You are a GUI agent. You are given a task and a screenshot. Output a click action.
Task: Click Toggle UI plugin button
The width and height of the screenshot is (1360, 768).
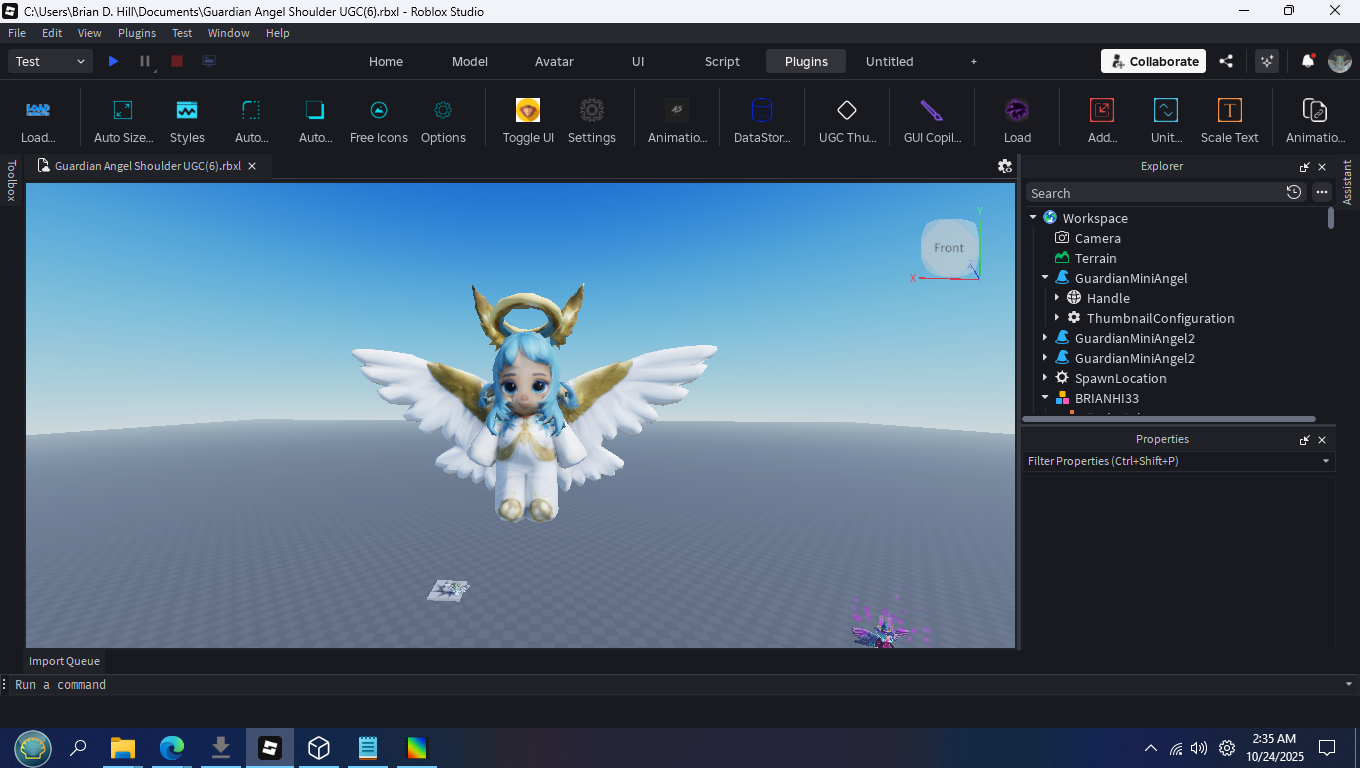click(x=527, y=110)
